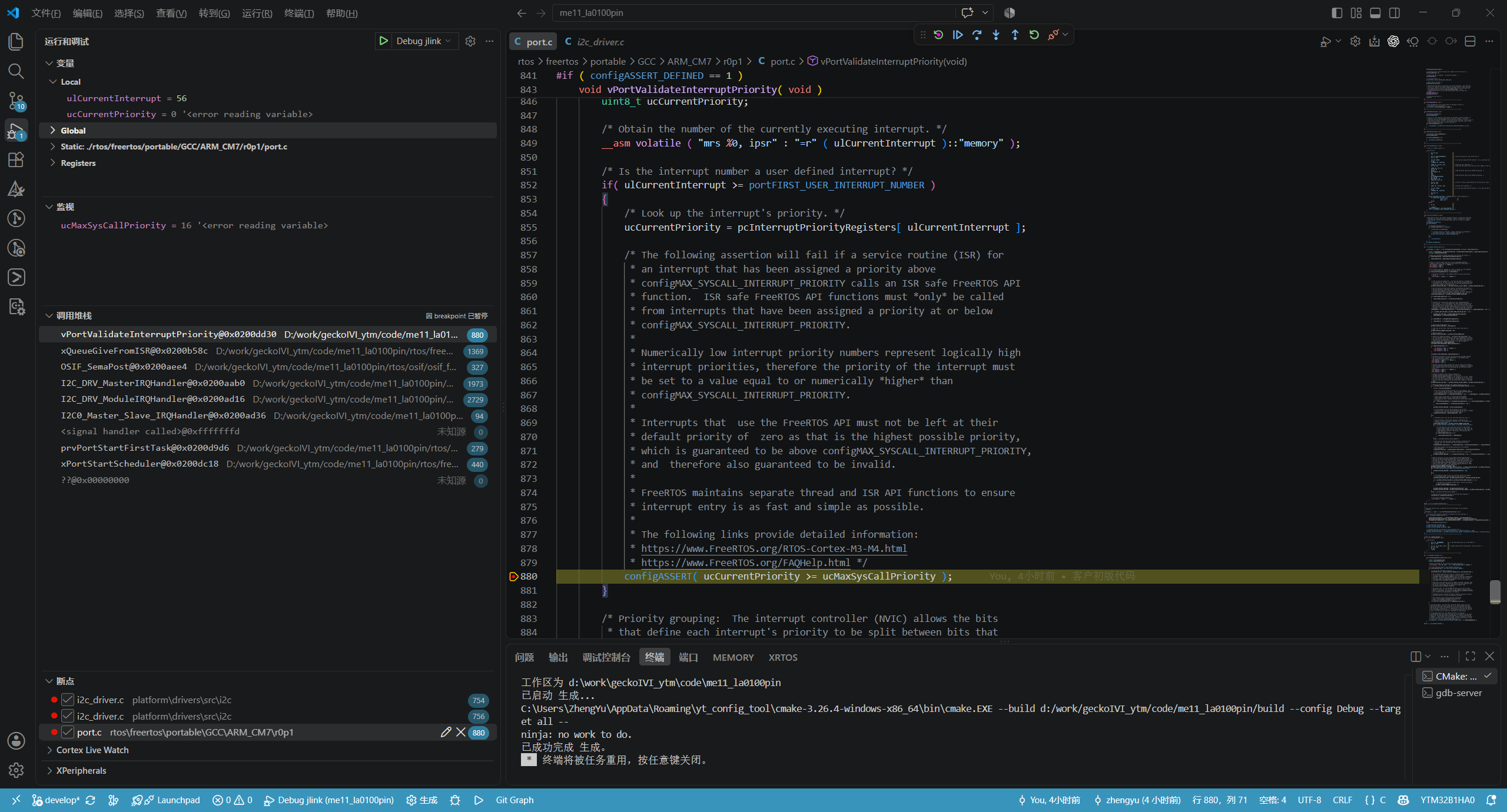Switch to the MEMORY panel tab
This screenshot has width=1507, height=812.
click(x=733, y=657)
